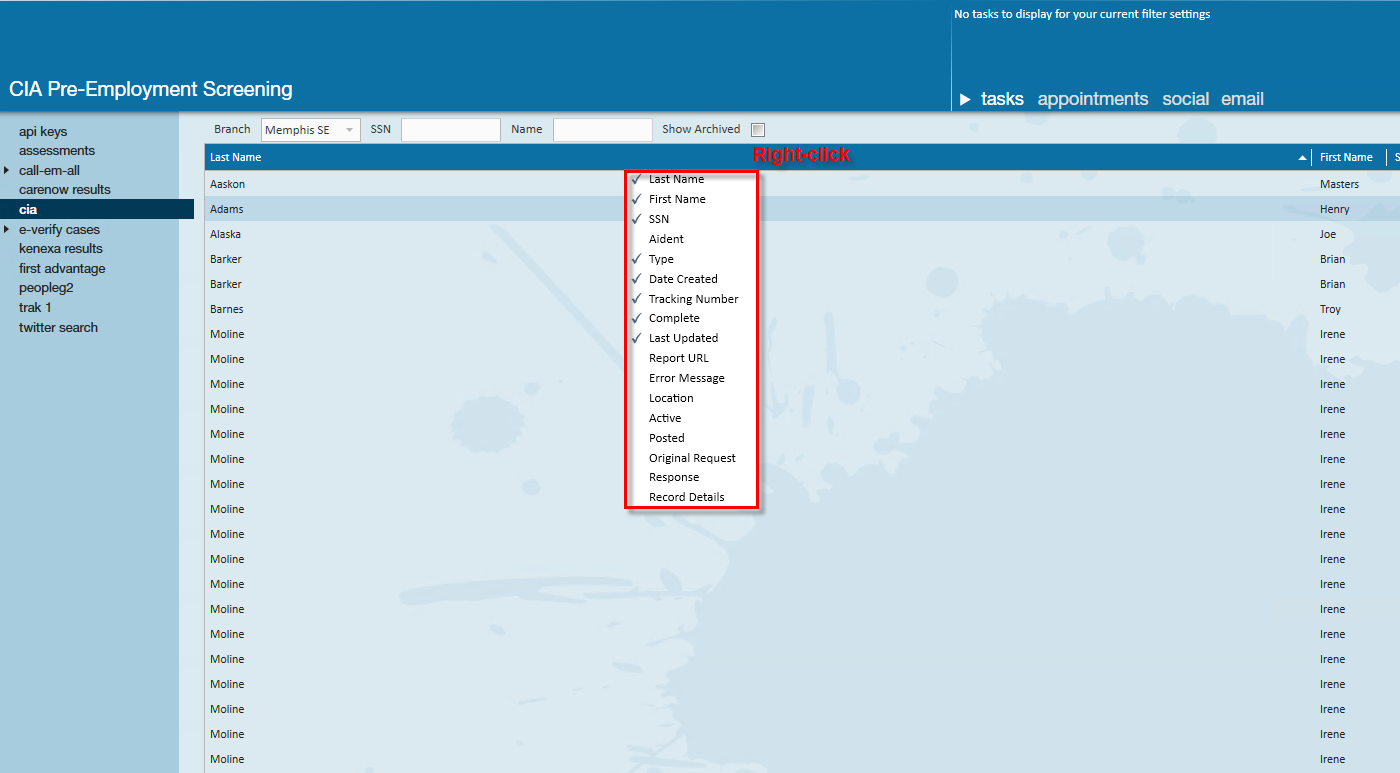This screenshot has width=1400, height=773.
Task: Open first advantage in sidebar
Action: (x=62, y=268)
